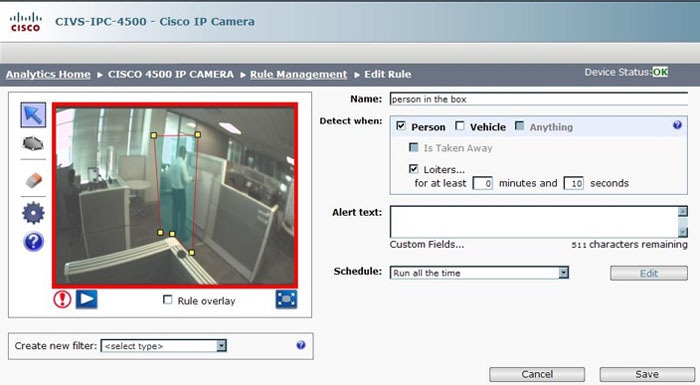Viewport: 700px width, 385px height.
Task: Save the rule
Action: coord(647,374)
